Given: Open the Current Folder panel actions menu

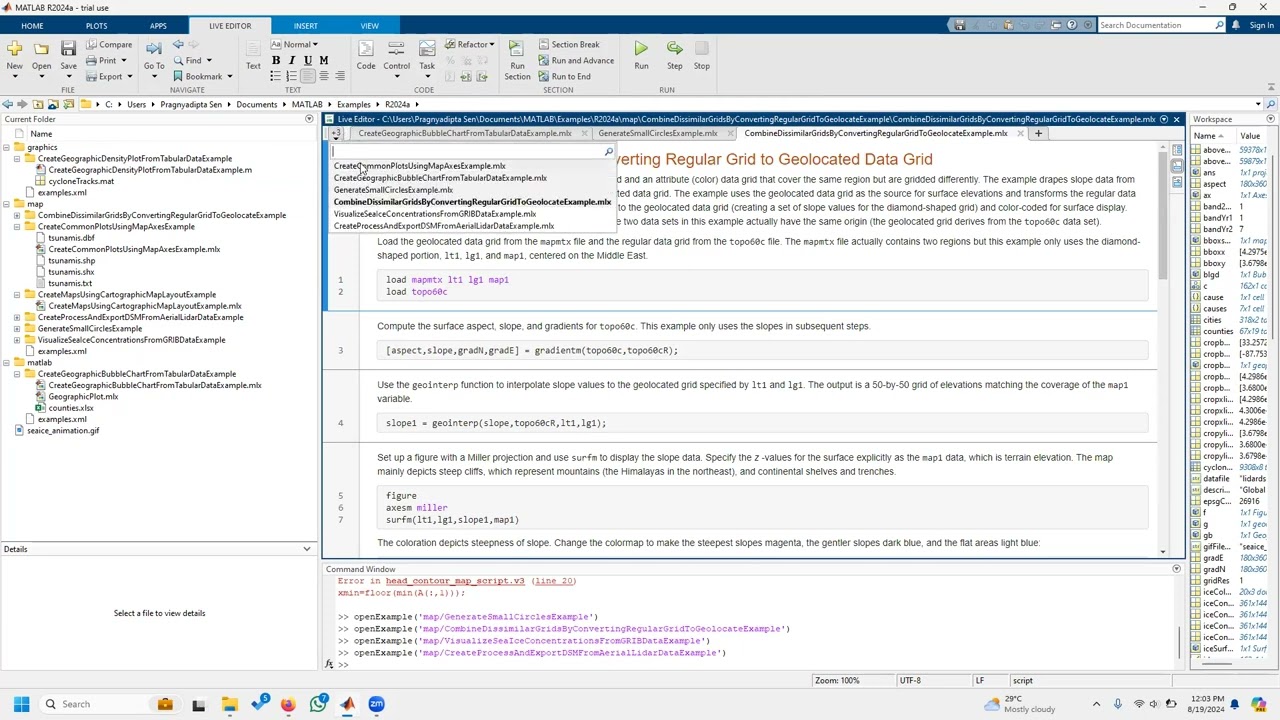Looking at the screenshot, I should click(309, 119).
